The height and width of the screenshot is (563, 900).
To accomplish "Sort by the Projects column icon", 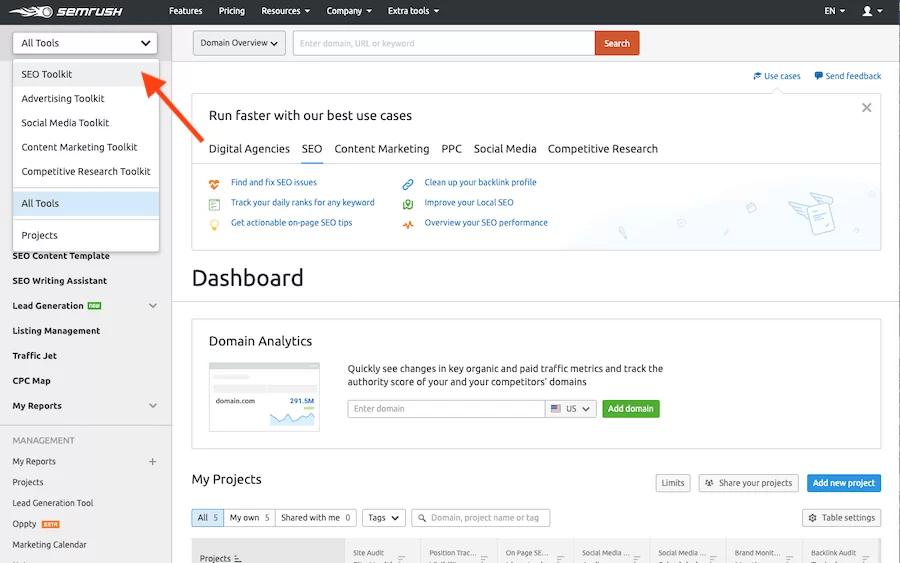I will tap(238, 558).
